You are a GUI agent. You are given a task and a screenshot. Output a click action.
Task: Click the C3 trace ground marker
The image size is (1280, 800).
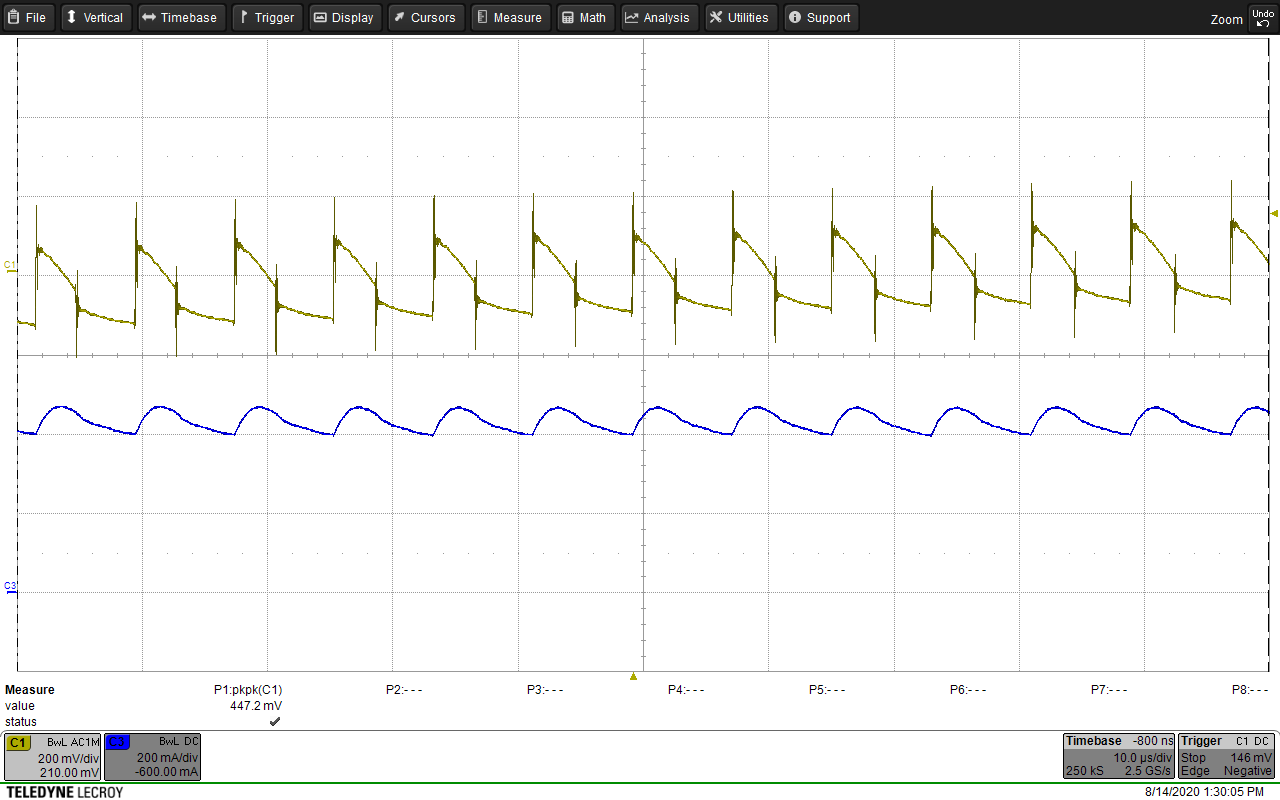pyautogui.click(x=10, y=587)
